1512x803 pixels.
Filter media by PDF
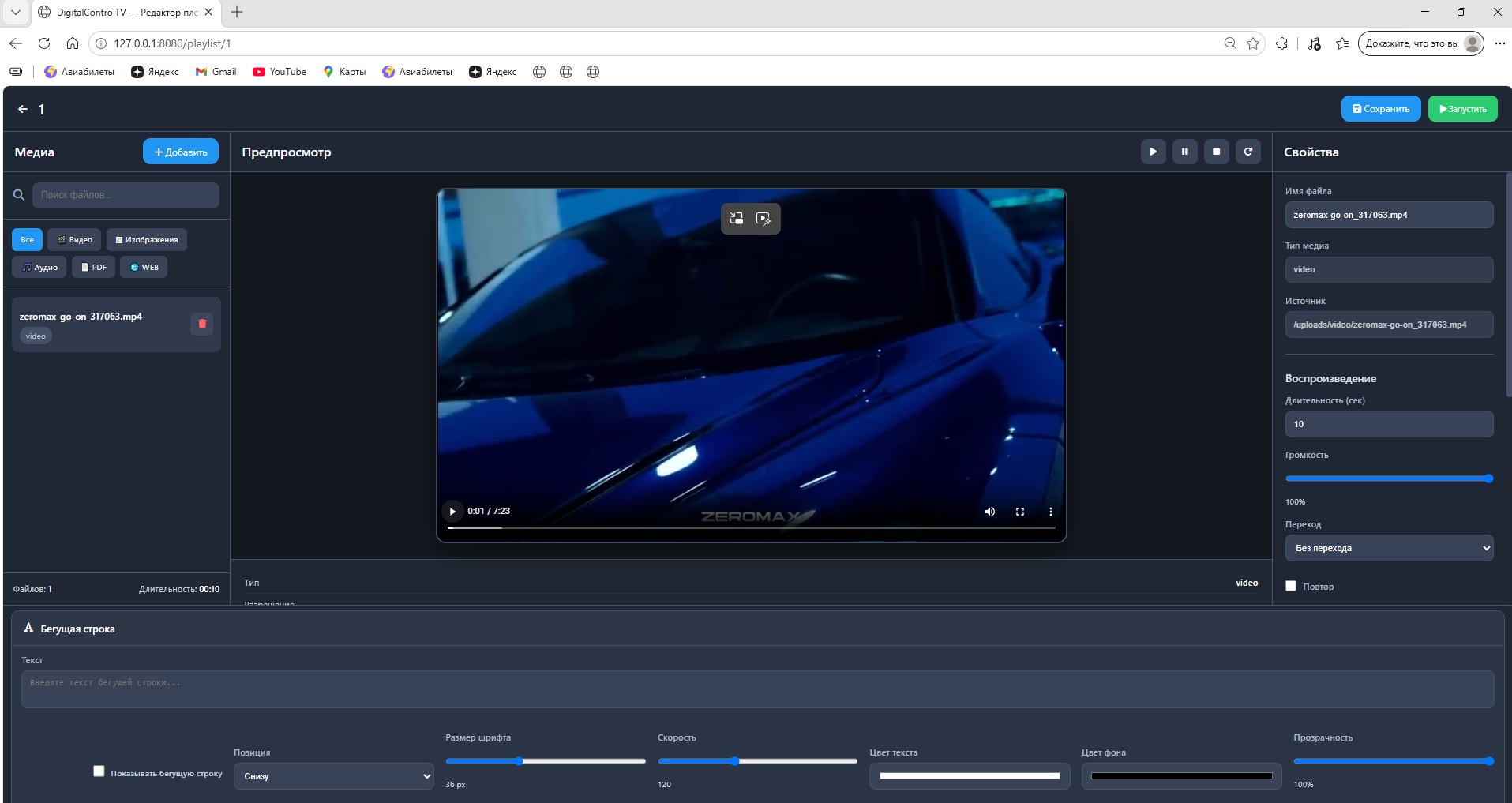click(94, 267)
